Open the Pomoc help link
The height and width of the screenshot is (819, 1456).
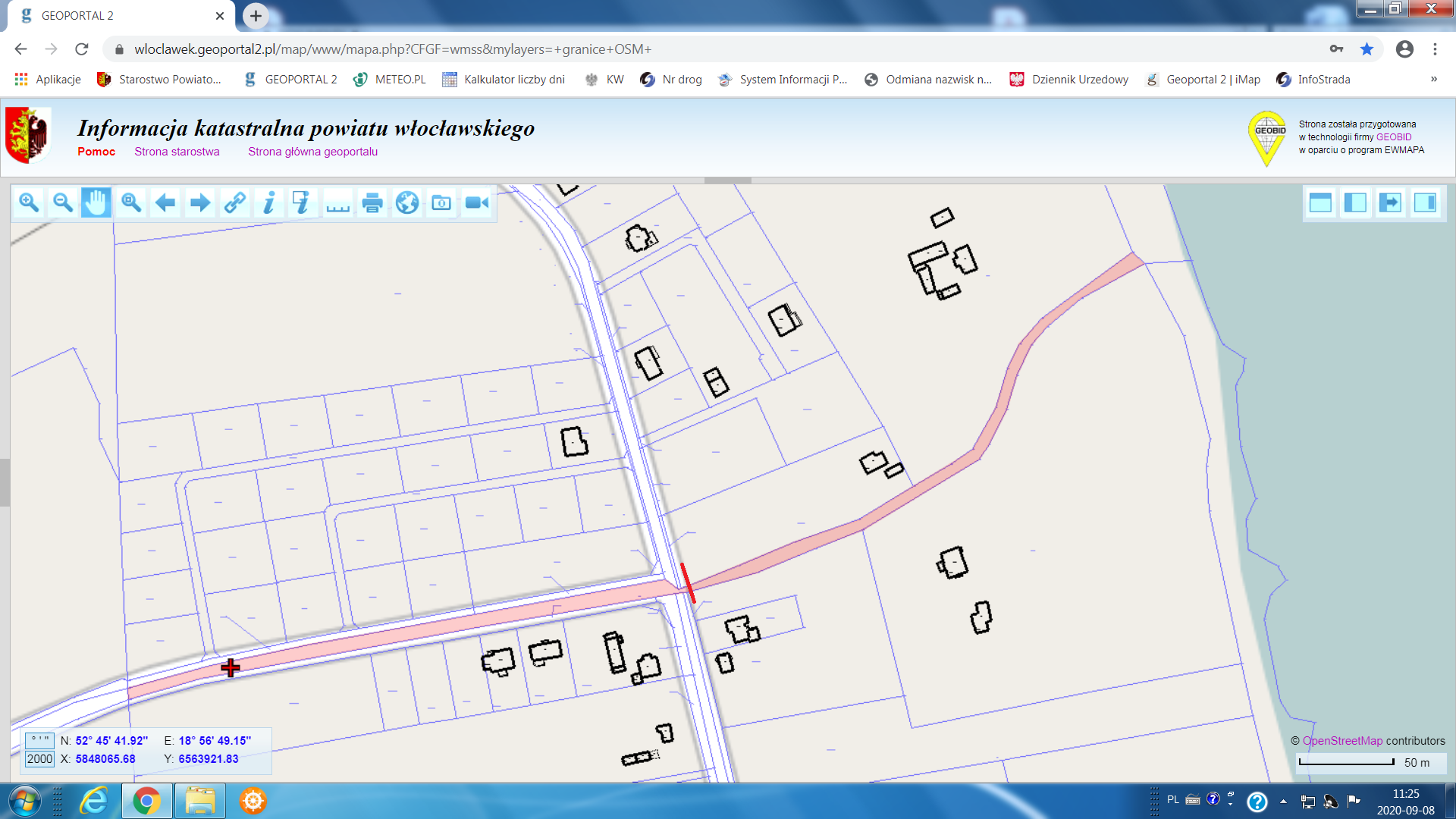[96, 152]
